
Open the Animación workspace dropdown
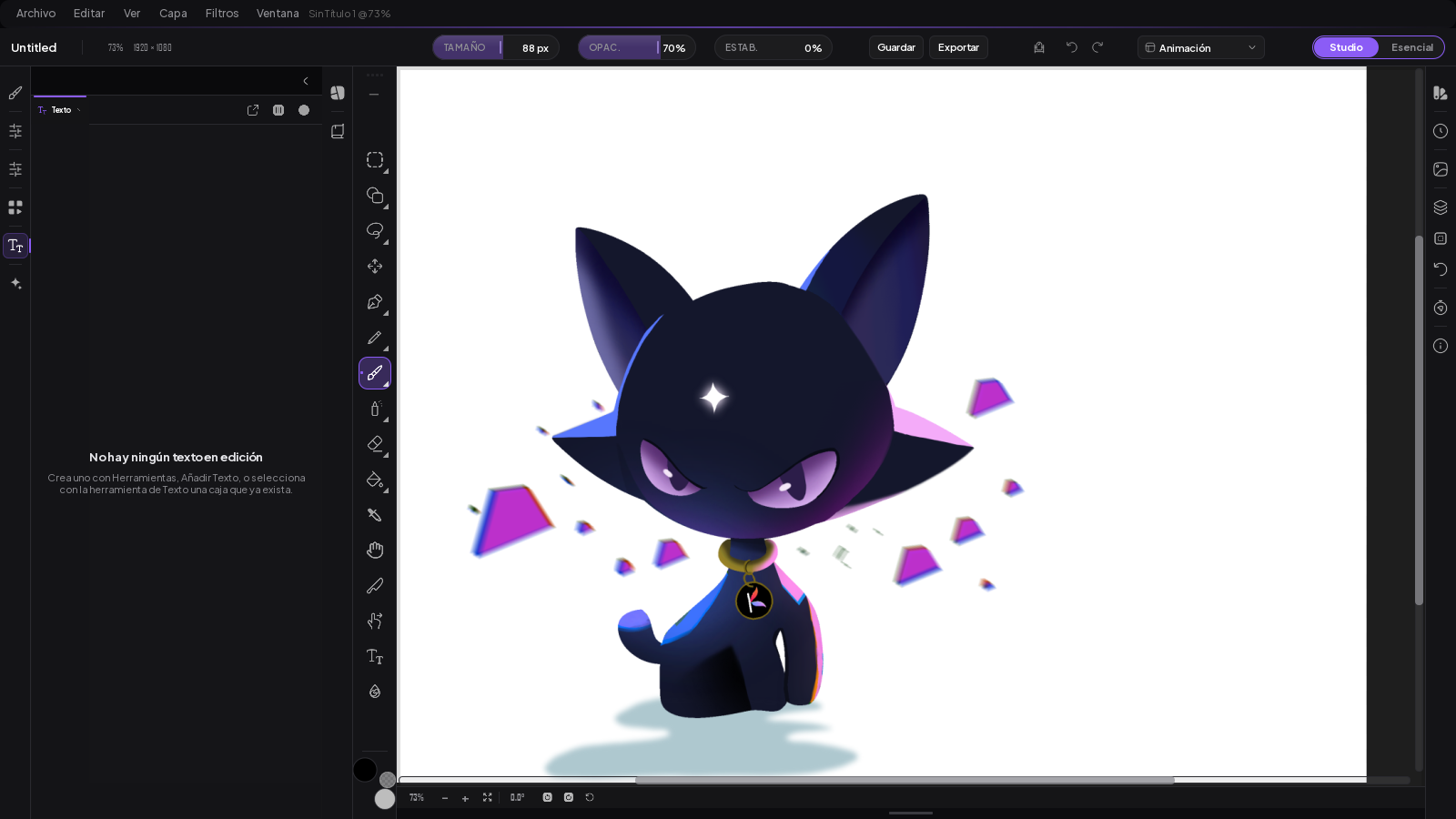tap(1201, 47)
